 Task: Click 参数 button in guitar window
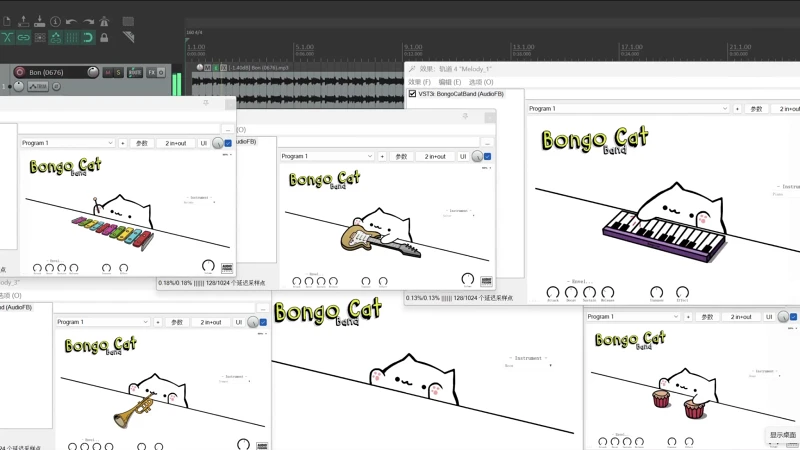coord(402,157)
